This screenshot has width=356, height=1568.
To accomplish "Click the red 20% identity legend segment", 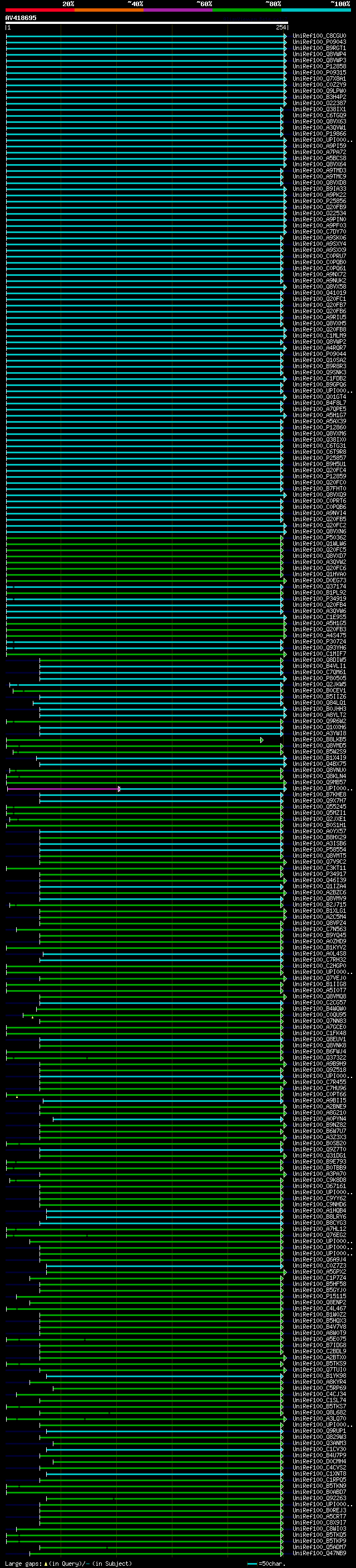I will [39, 10].
